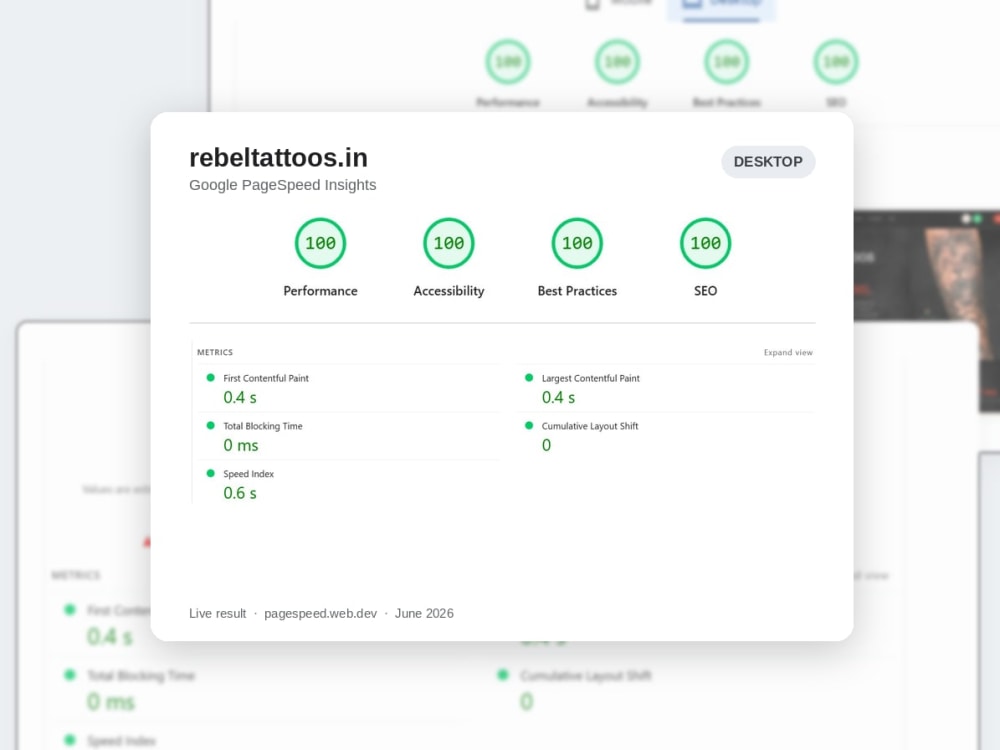
Task: Click the SEO score gauge showing 100
Action: (705, 243)
